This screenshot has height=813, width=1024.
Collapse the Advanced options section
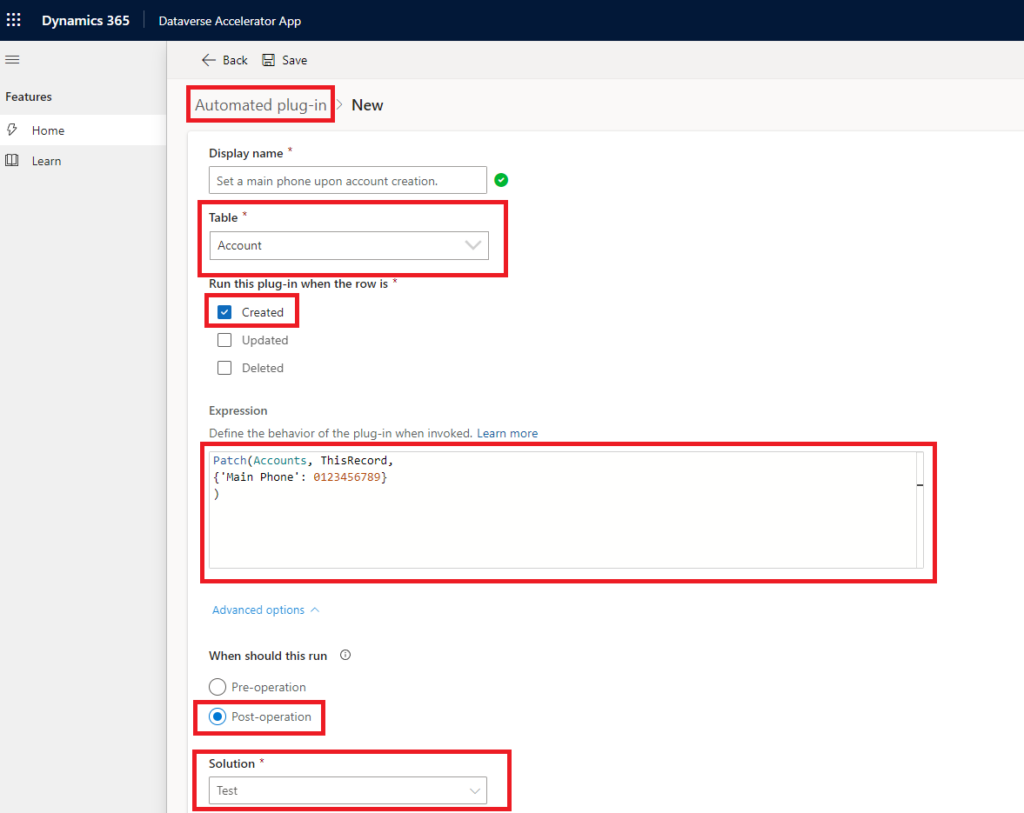click(265, 609)
